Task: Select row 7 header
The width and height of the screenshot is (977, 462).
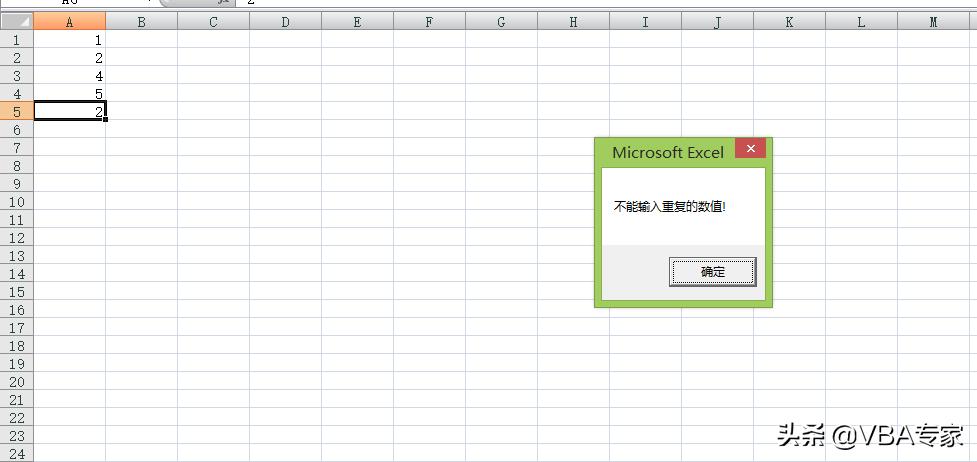Action: coord(17,148)
